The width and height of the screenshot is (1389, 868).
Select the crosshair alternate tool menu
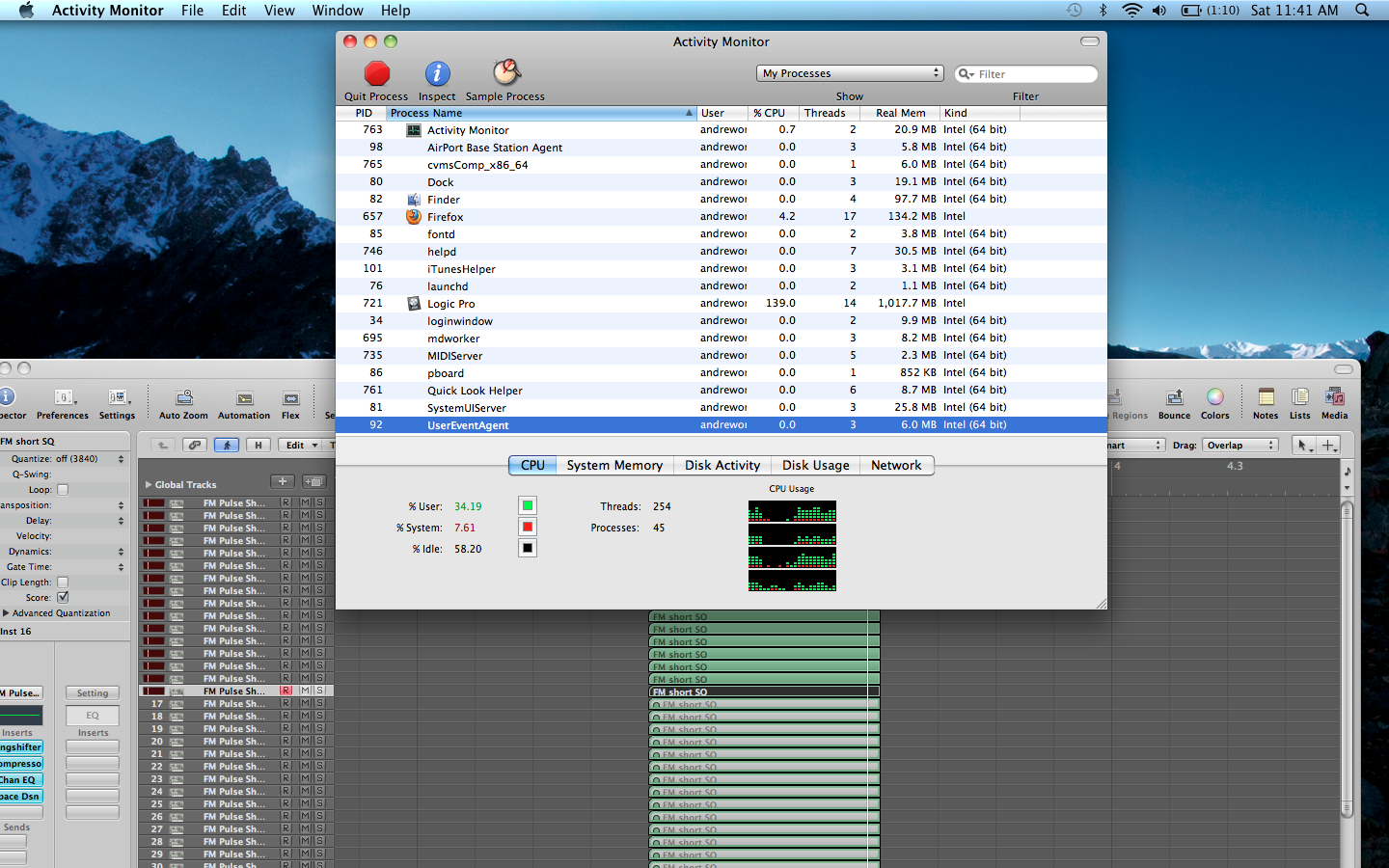pos(1329,445)
